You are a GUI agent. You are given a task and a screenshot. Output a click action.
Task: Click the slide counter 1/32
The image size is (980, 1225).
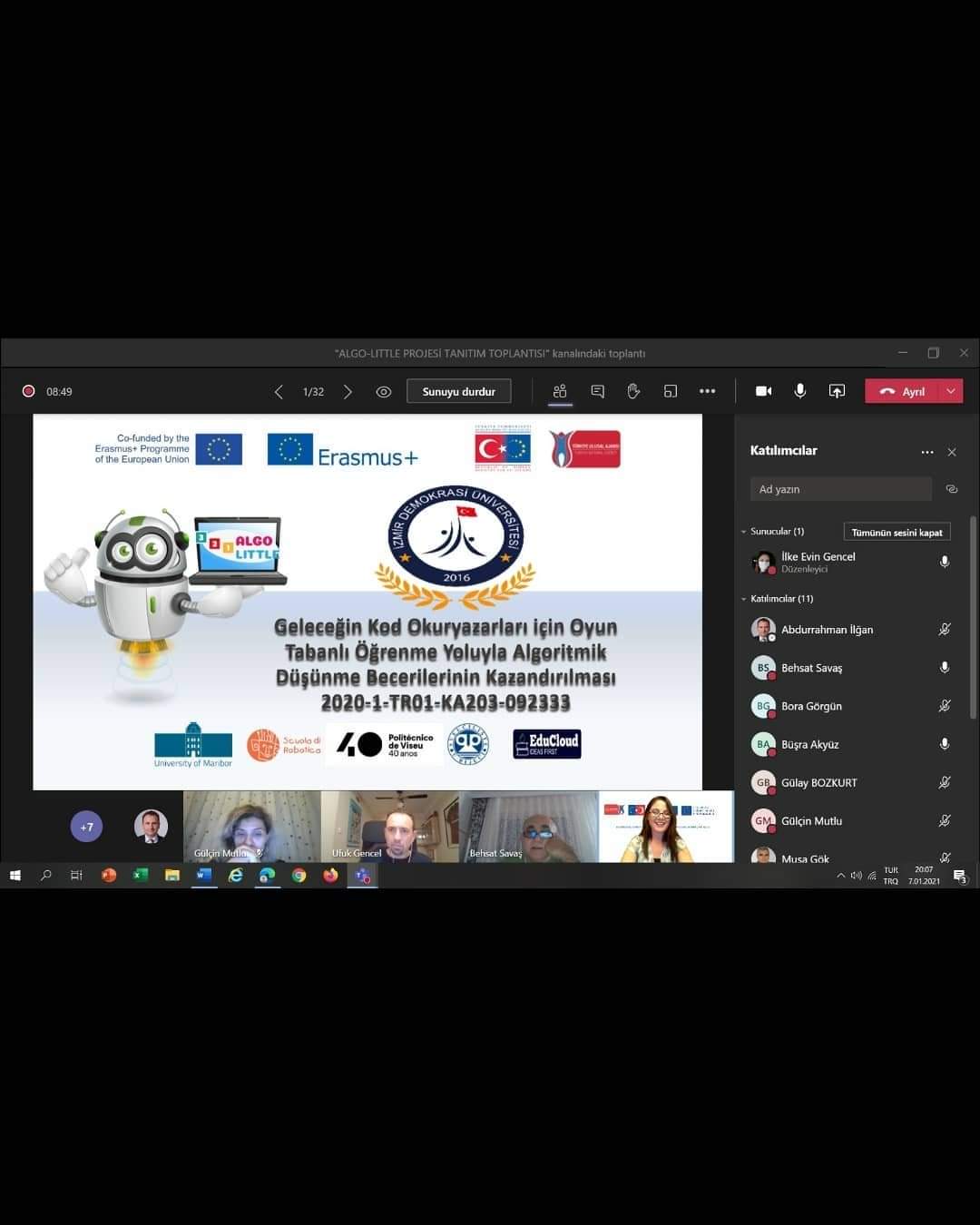tap(313, 392)
